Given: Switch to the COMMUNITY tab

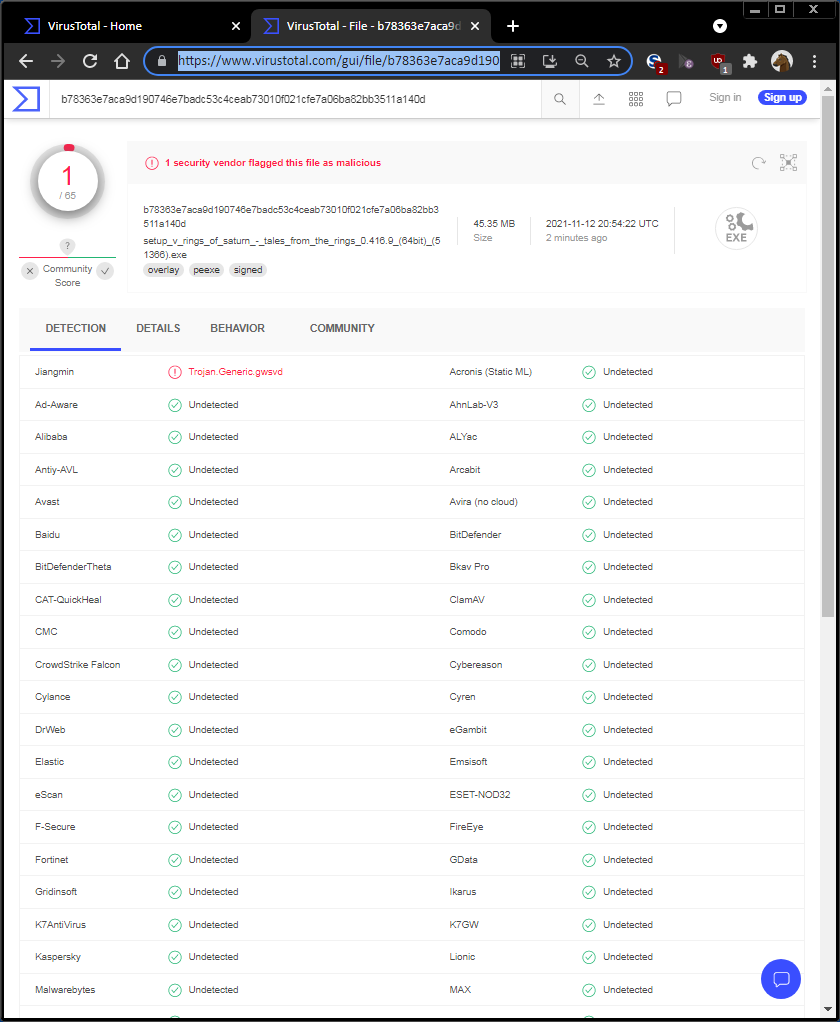Looking at the screenshot, I should [x=342, y=328].
